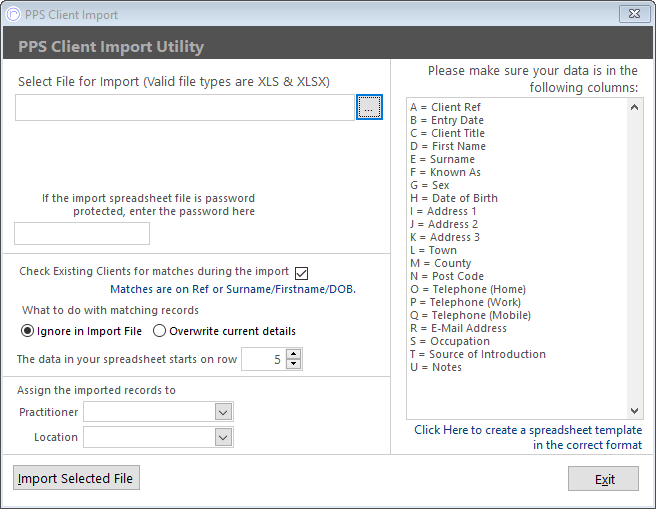Click the Exit button
The height and width of the screenshot is (509, 656).
point(603,478)
